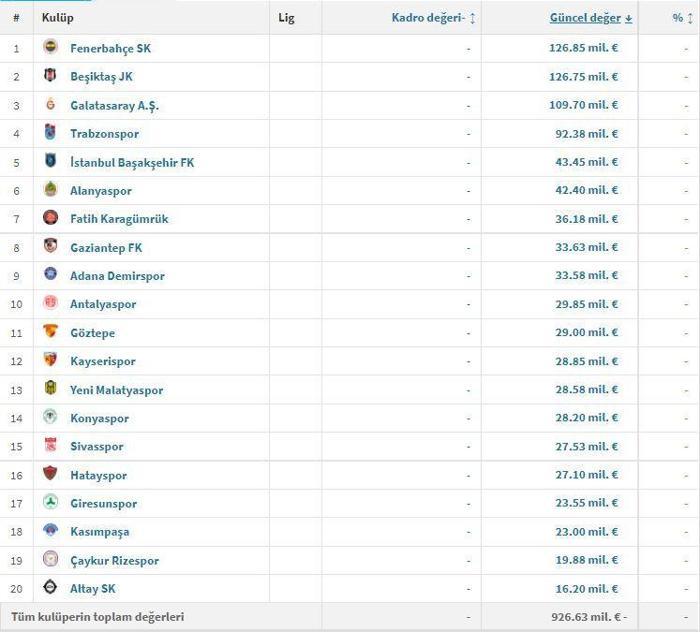Viewport: 700px width, 632px height.
Task: Click the Beşiktaş JK club crest
Action: 50,75
